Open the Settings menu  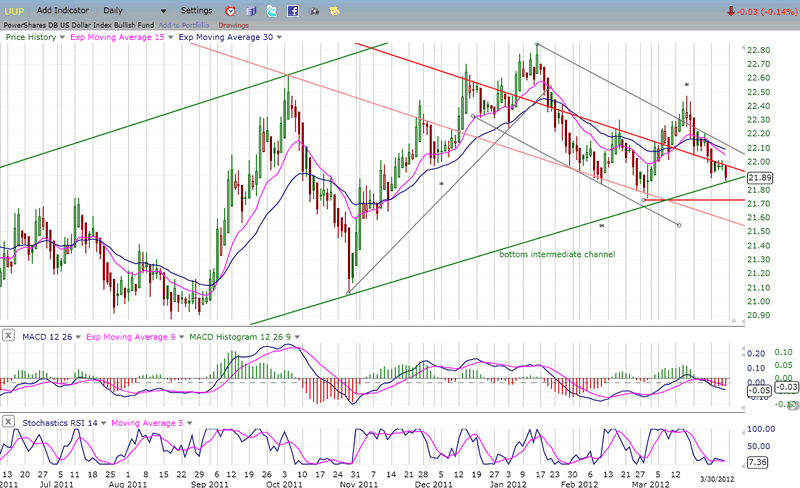pos(196,10)
